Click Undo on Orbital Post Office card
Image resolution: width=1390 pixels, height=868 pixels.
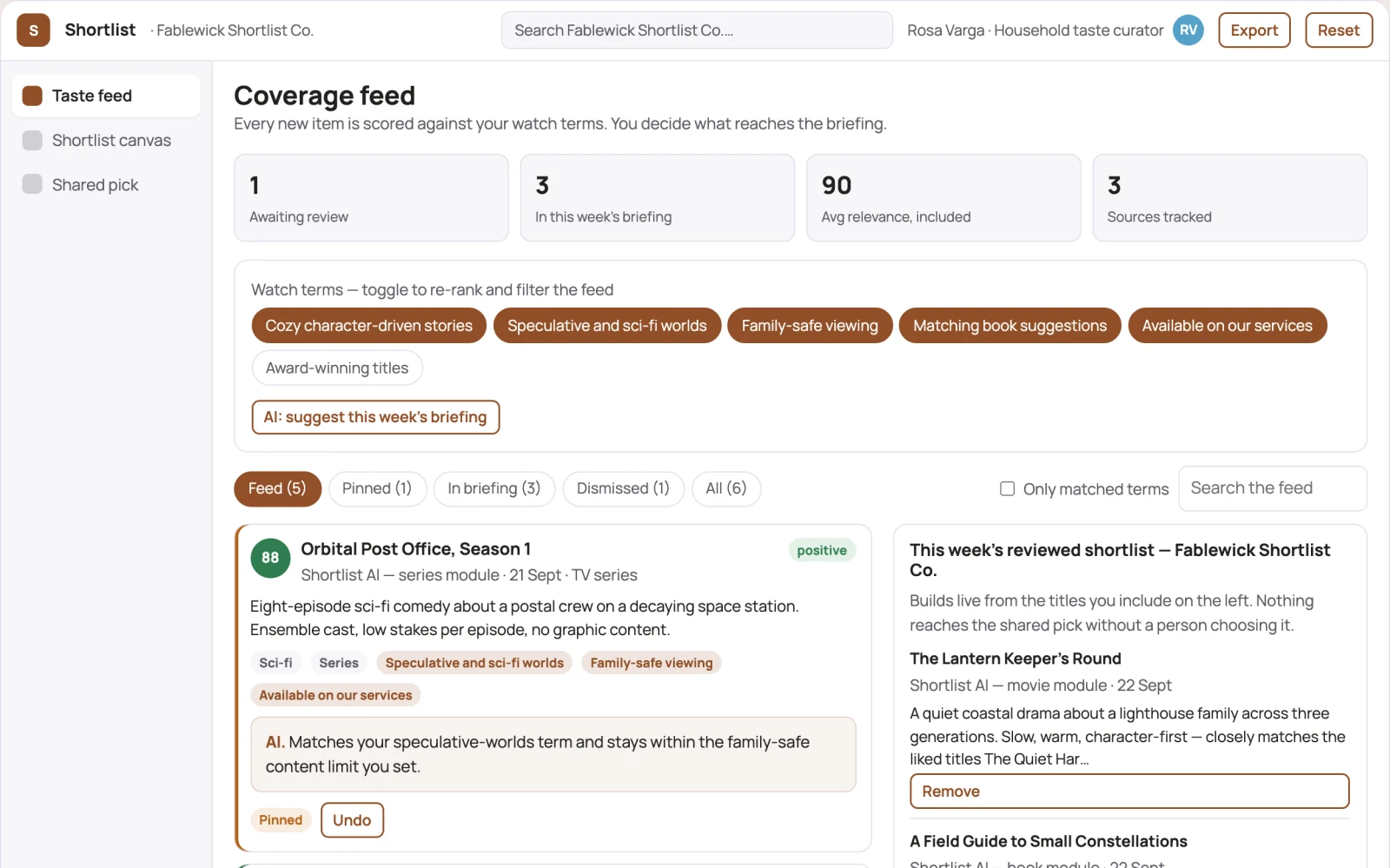pos(352,820)
